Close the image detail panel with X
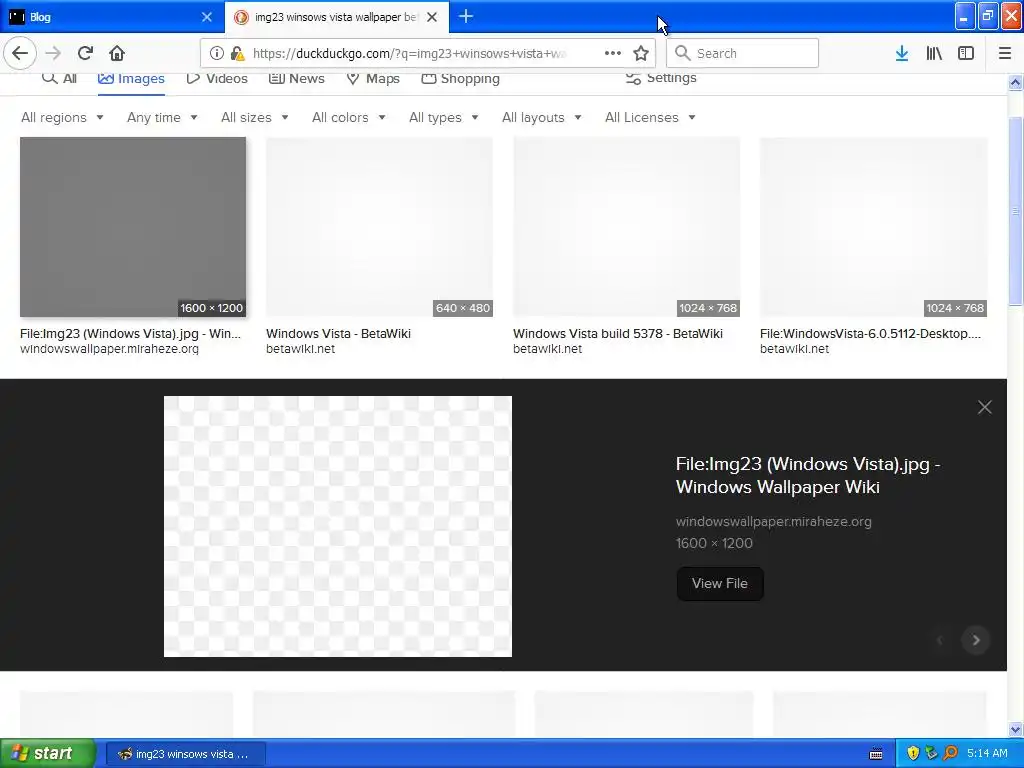Screen dimensions: 1024x768 (x=984, y=408)
